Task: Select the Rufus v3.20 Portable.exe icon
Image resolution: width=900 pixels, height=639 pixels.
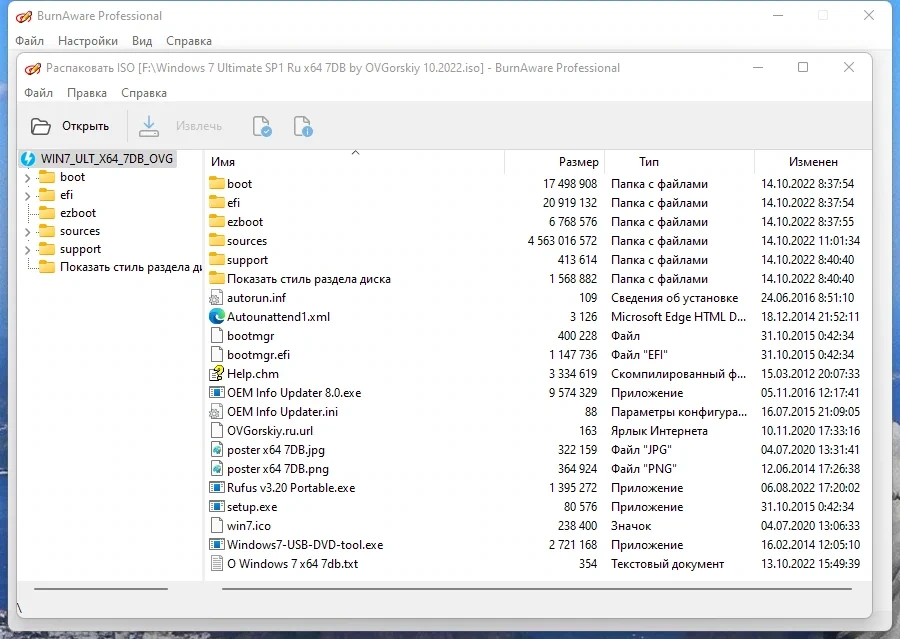Action: [x=216, y=487]
